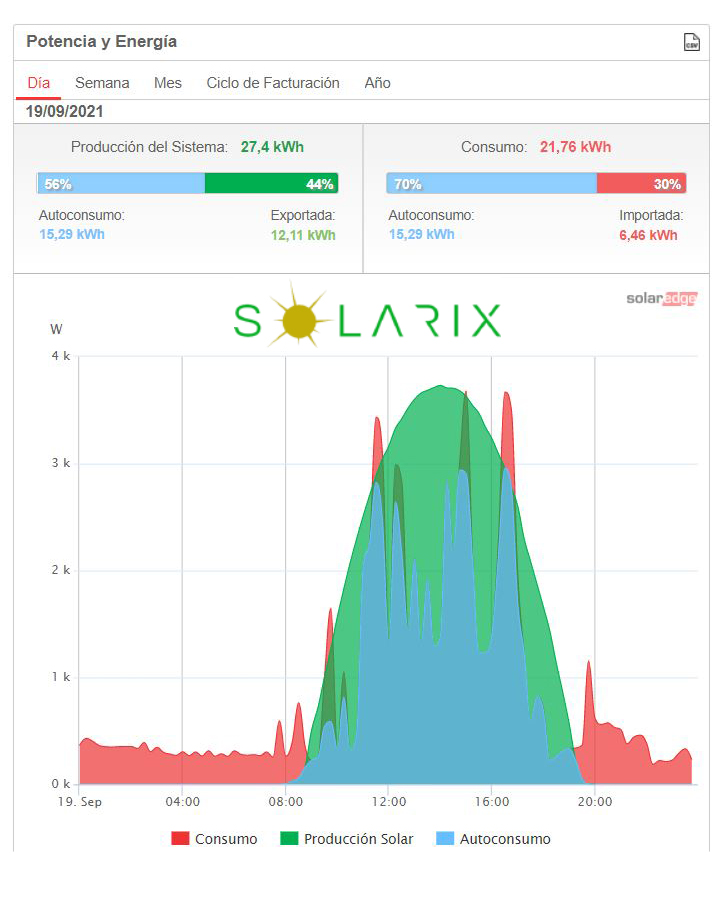Click the solaredge logo
Viewport: 722px width, 907px height.
pos(662,298)
